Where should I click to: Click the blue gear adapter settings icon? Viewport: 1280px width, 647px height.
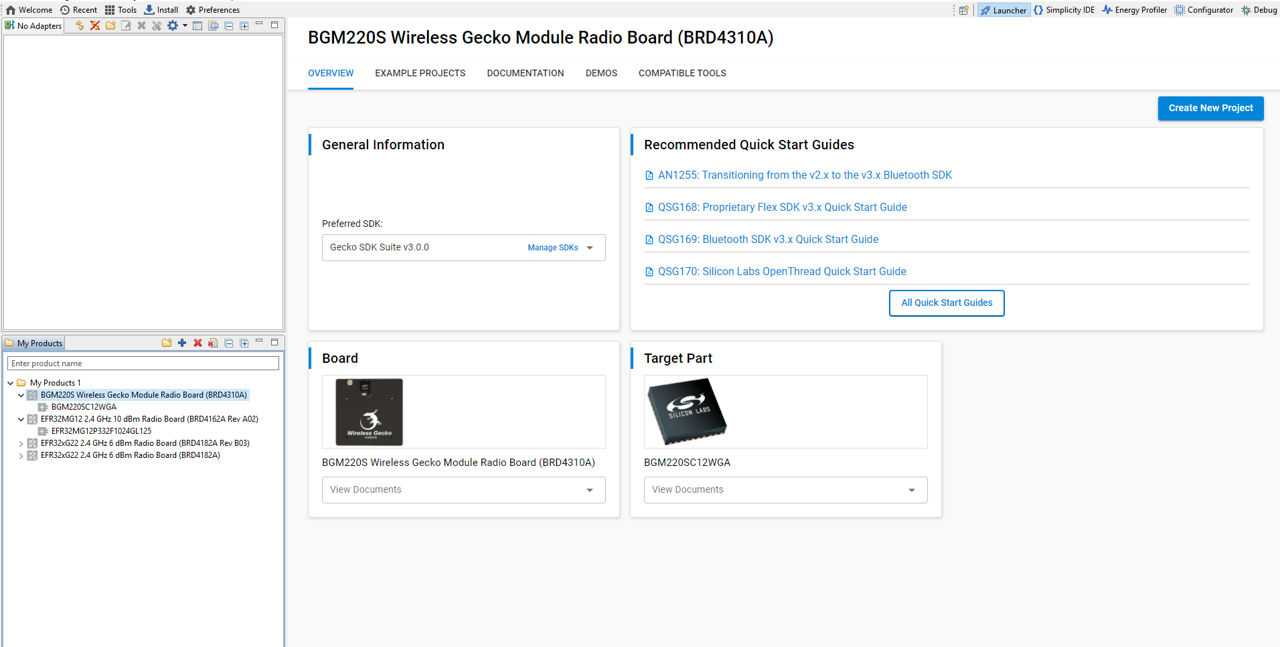click(172, 25)
